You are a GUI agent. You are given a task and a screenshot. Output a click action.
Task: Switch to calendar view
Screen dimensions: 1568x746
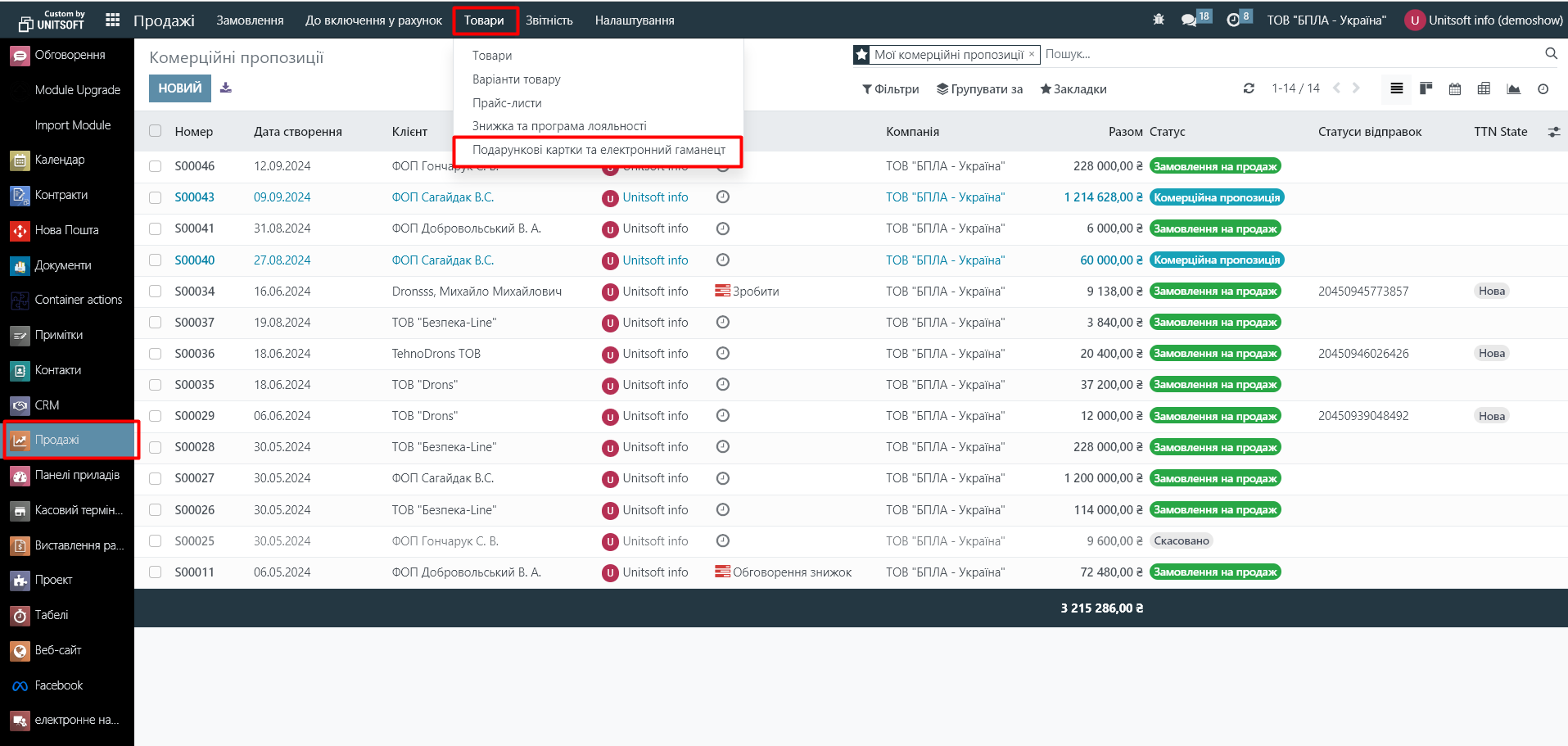[x=1455, y=88]
